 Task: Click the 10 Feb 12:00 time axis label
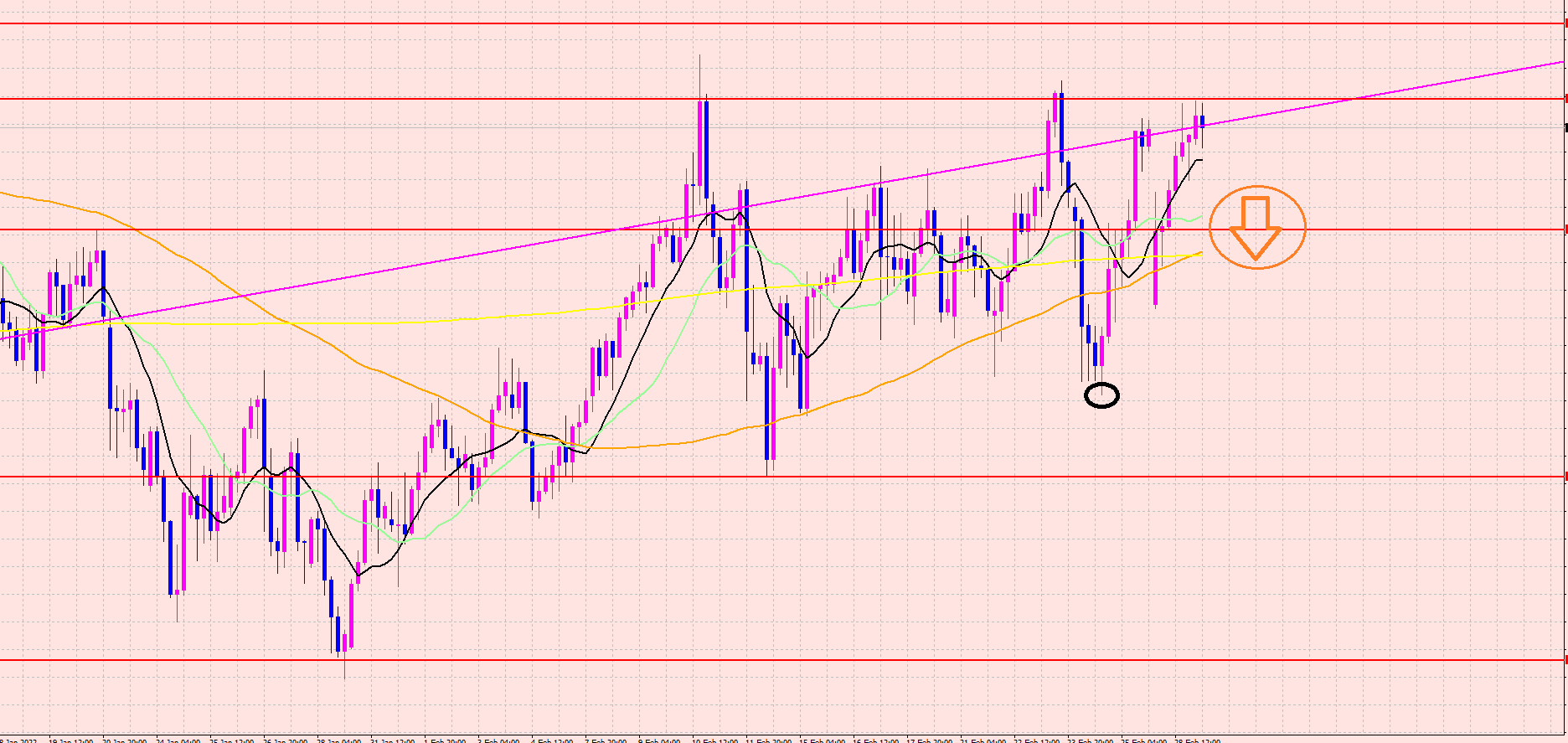(714, 740)
